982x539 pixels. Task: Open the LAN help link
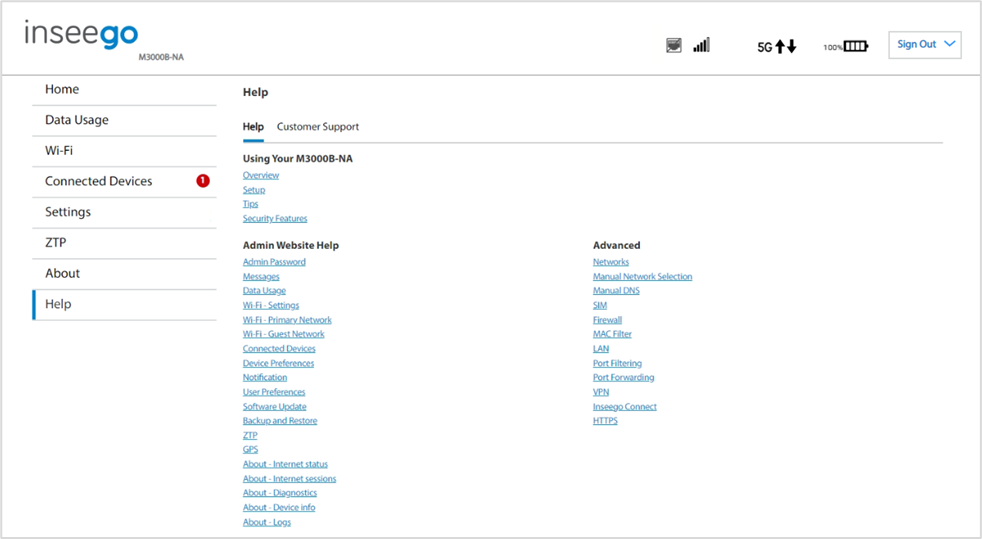[x=601, y=349]
